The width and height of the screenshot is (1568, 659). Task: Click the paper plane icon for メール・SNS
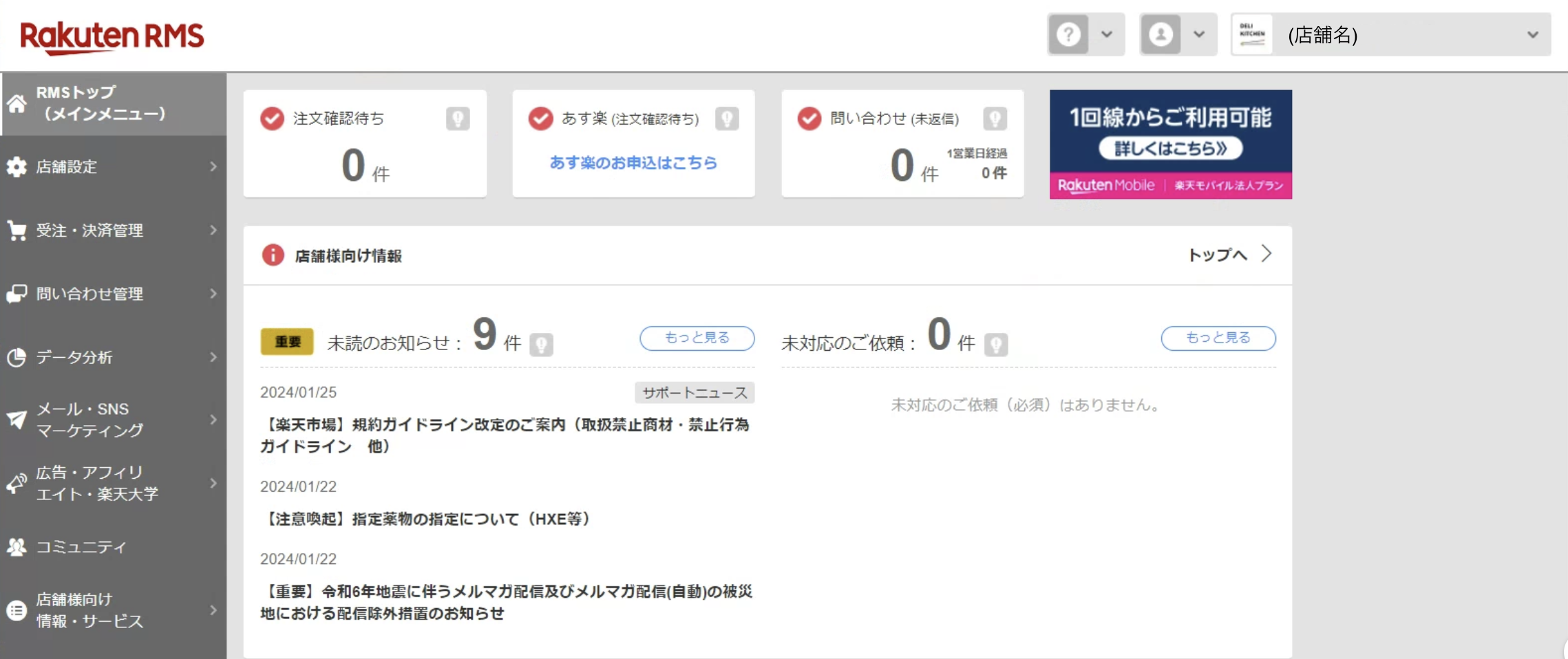coord(17,420)
